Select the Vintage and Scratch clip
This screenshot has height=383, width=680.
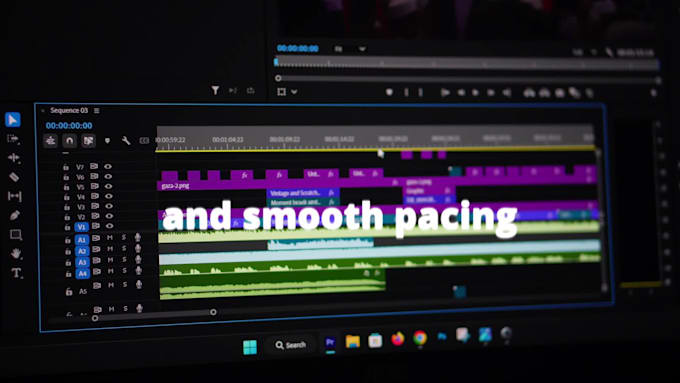click(303, 193)
